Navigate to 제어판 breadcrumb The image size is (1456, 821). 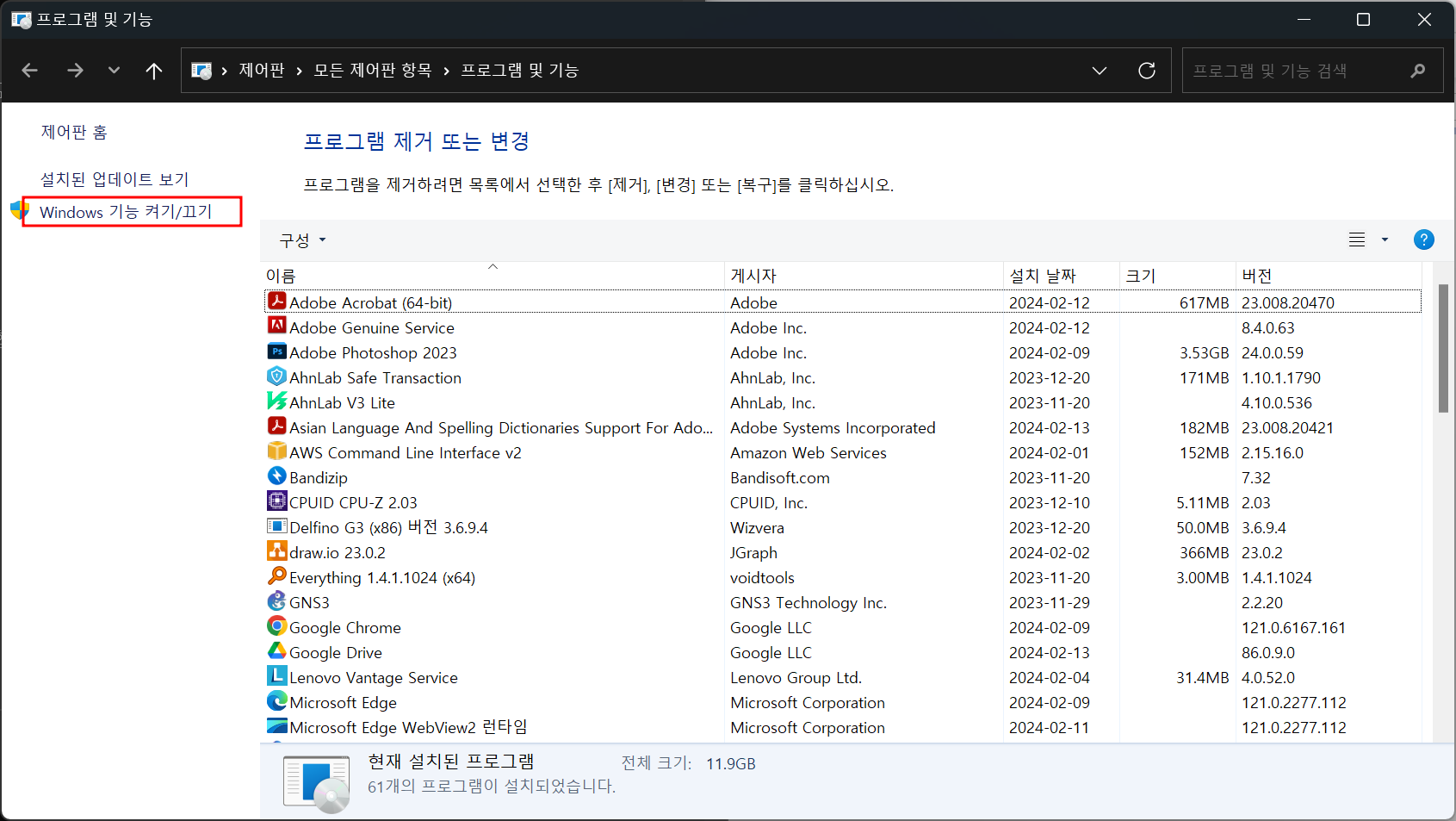262,71
